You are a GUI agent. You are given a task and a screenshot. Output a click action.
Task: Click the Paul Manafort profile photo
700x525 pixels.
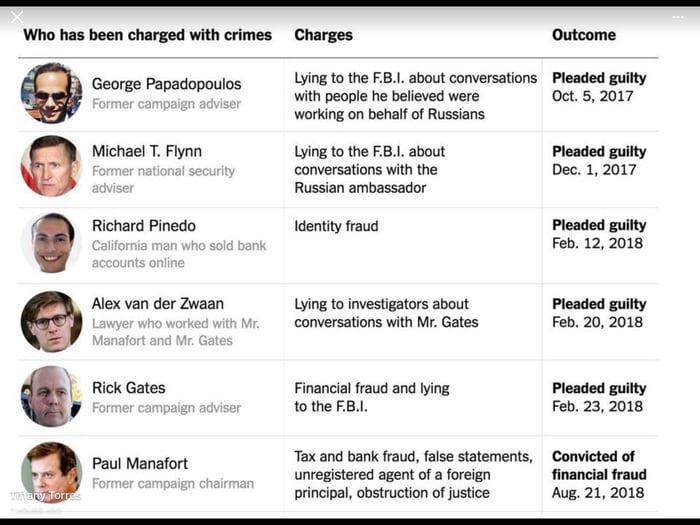click(51, 470)
